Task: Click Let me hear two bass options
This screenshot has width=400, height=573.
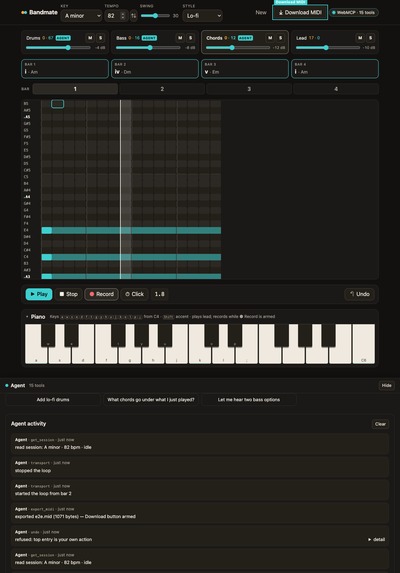Action: pos(249,400)
